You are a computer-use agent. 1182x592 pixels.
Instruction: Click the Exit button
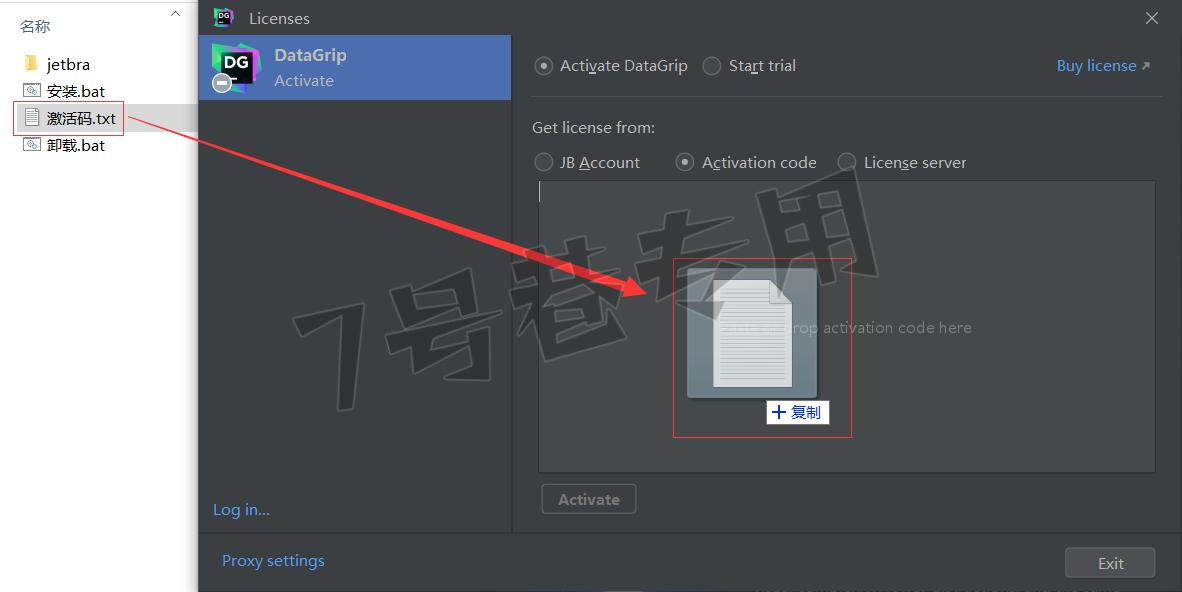[1110, 563]
